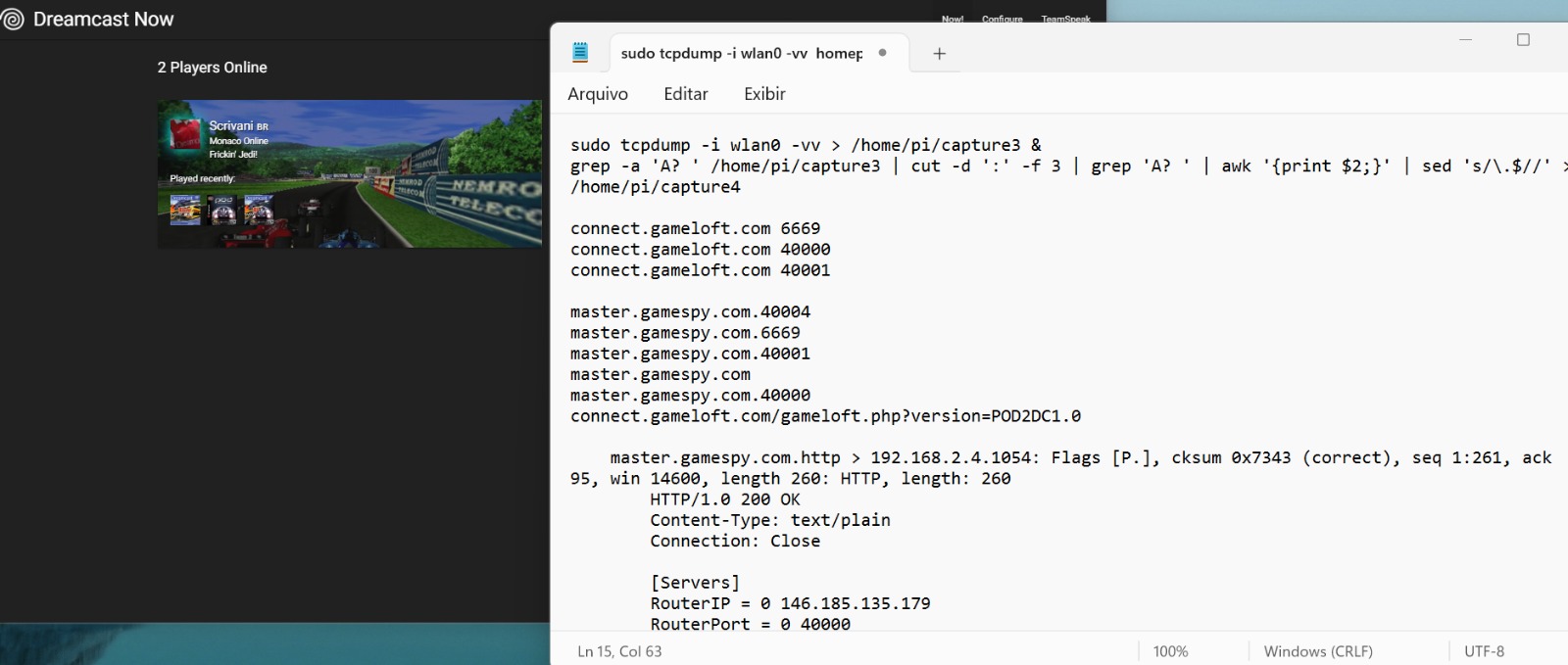Place cursor on the 'sudo tcpdump -i wlan0' command line

coord(806,145)
